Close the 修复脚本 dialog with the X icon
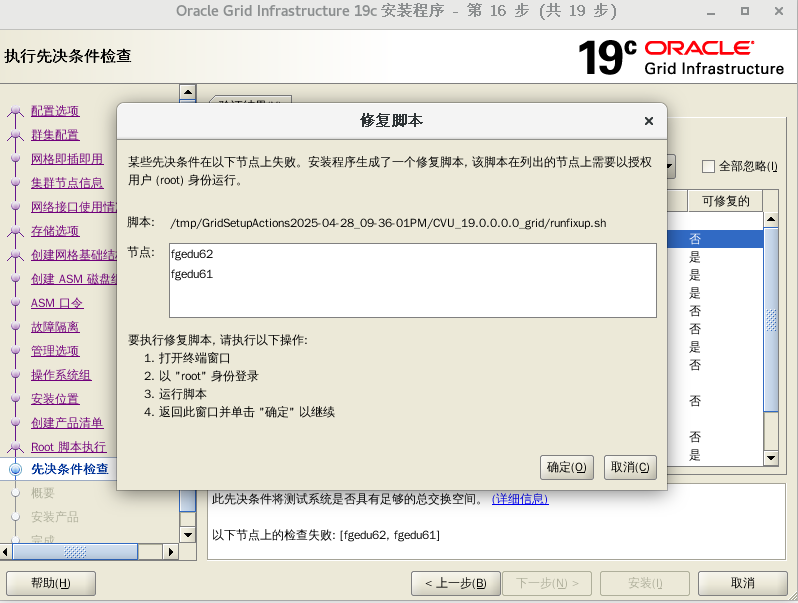 pyautogui.click(x=648, y=121)
